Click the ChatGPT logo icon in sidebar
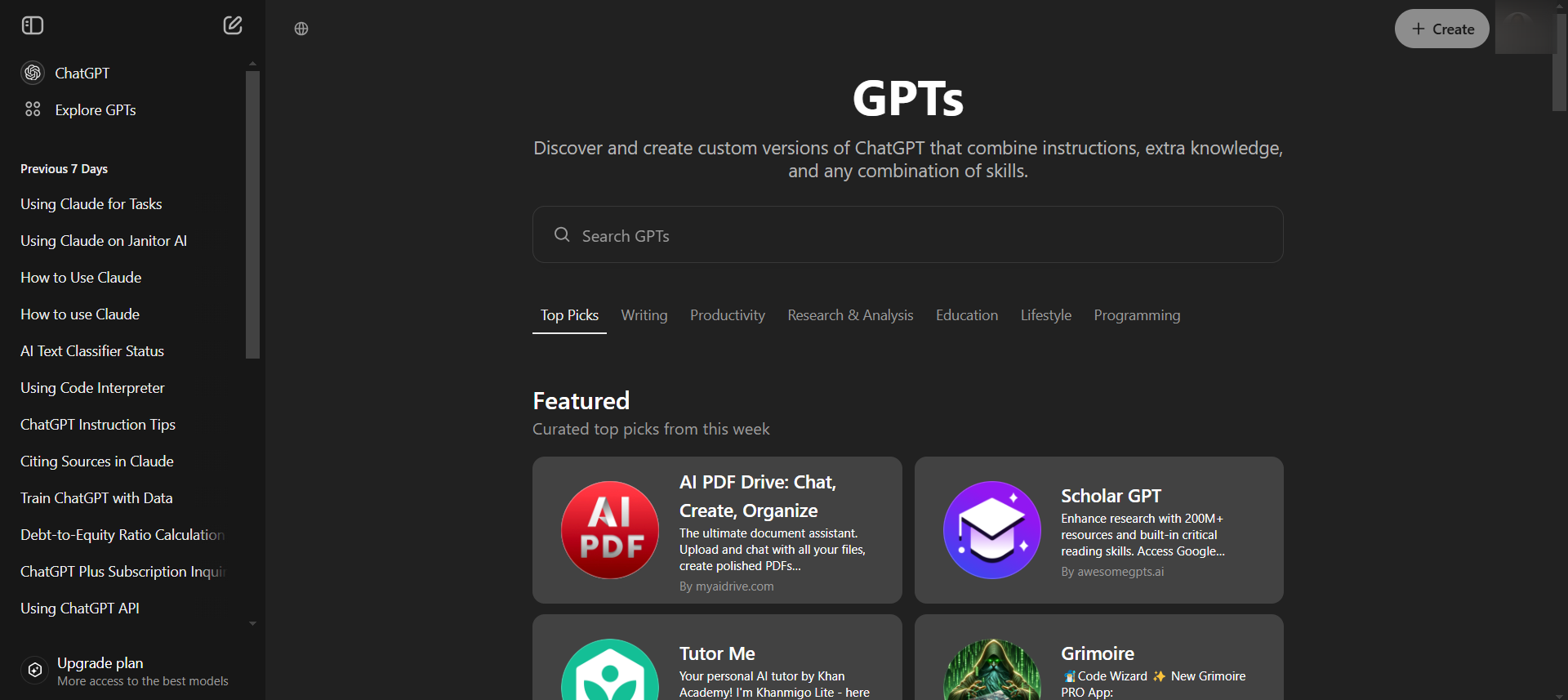This screenshot has height=700, width=1568. click(x=33, y=73)
